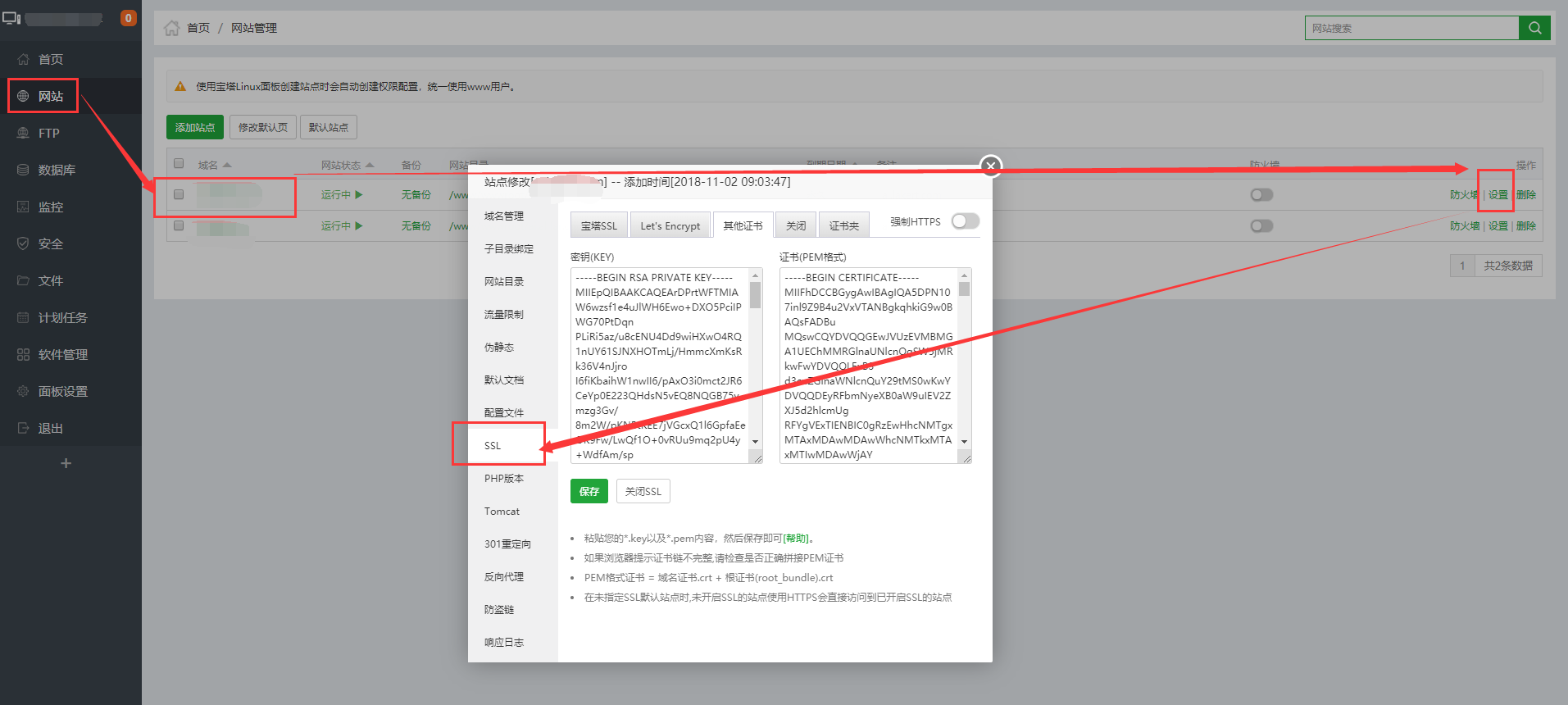This screenshot has height=705, width=1568.
Task: Close the site settings dialog
Action: click(991, 166)
